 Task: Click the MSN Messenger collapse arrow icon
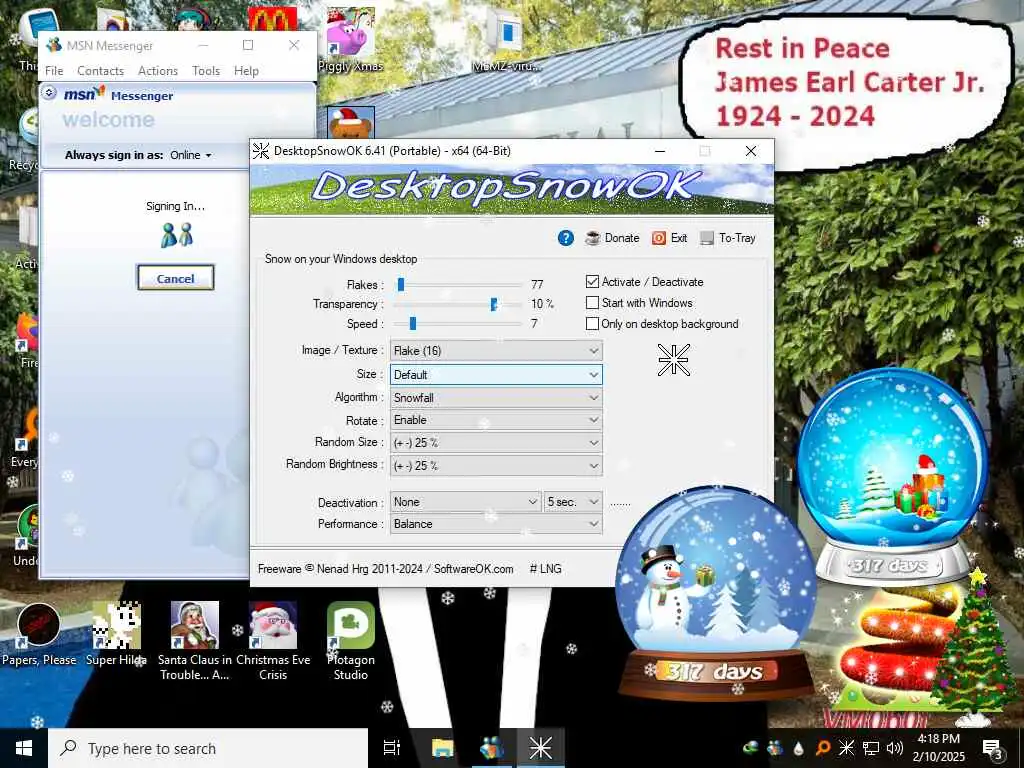(49, 93)
